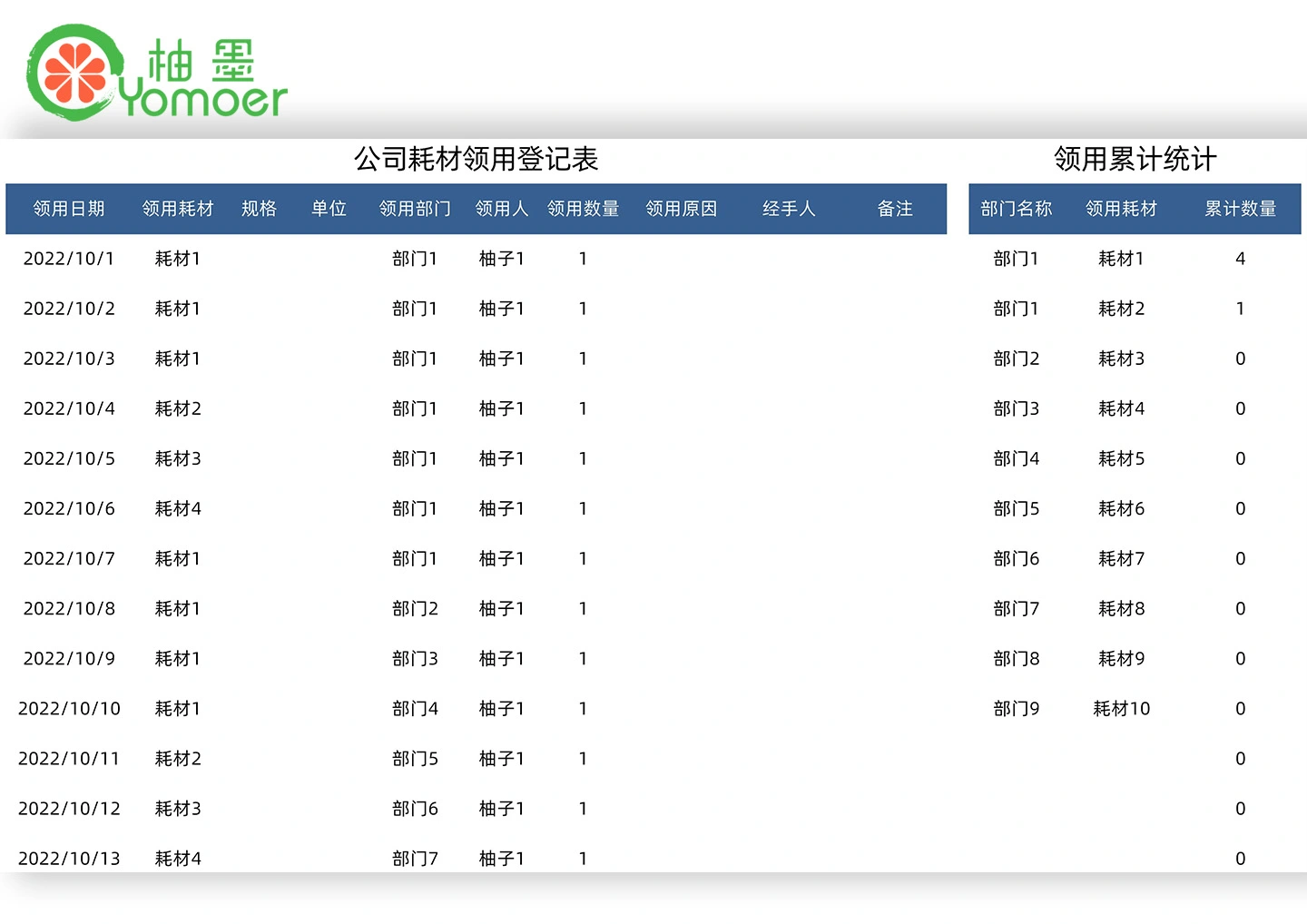Select the 单位 column header
This screenshot has width=1307, height=924.
tap(329, 209)
